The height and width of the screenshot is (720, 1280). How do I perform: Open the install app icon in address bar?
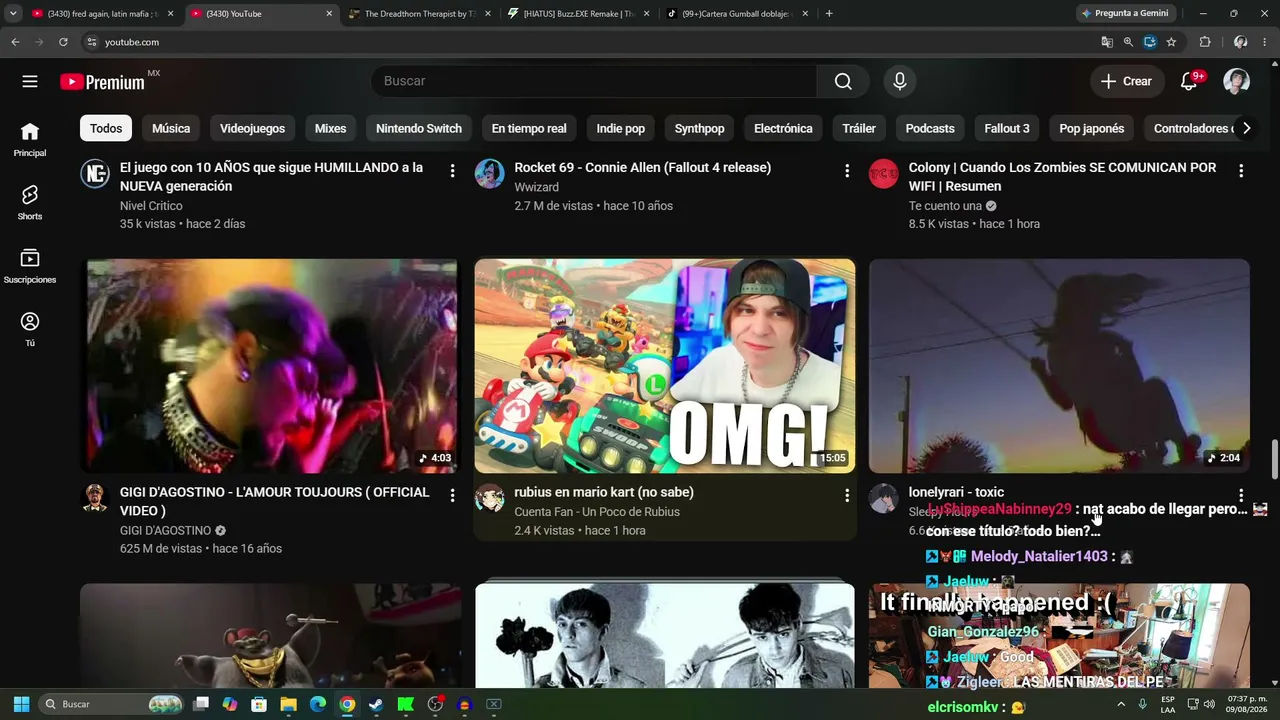pos(1150,42)
